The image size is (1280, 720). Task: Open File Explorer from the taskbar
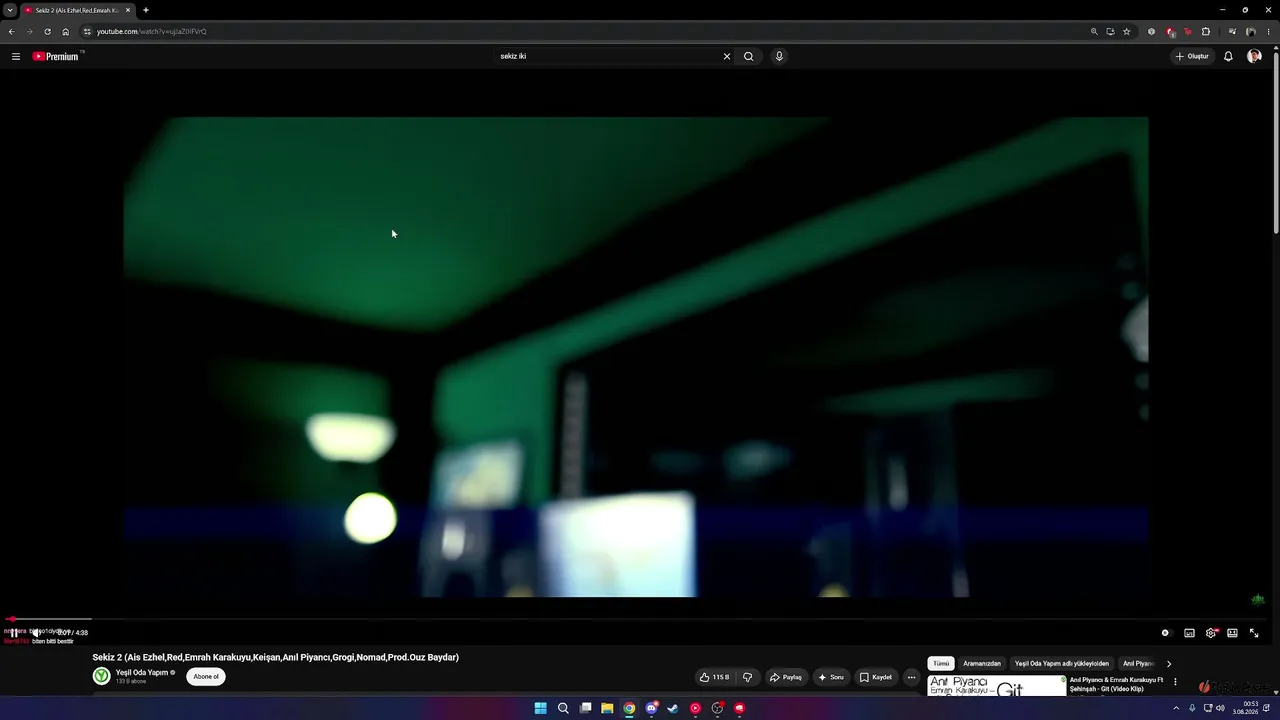(607, 708)
